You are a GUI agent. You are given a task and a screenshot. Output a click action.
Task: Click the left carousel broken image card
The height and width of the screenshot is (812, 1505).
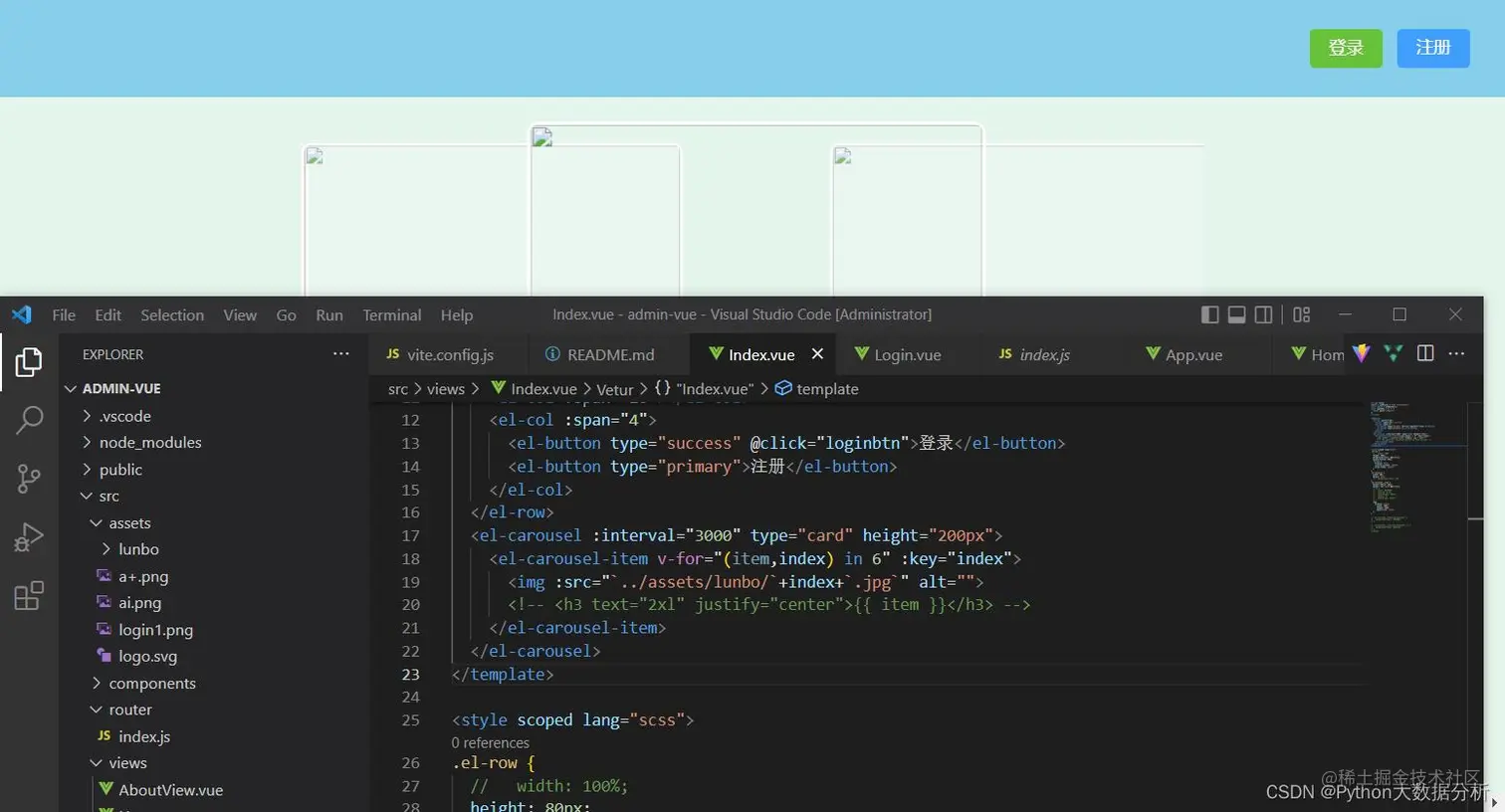417,221
